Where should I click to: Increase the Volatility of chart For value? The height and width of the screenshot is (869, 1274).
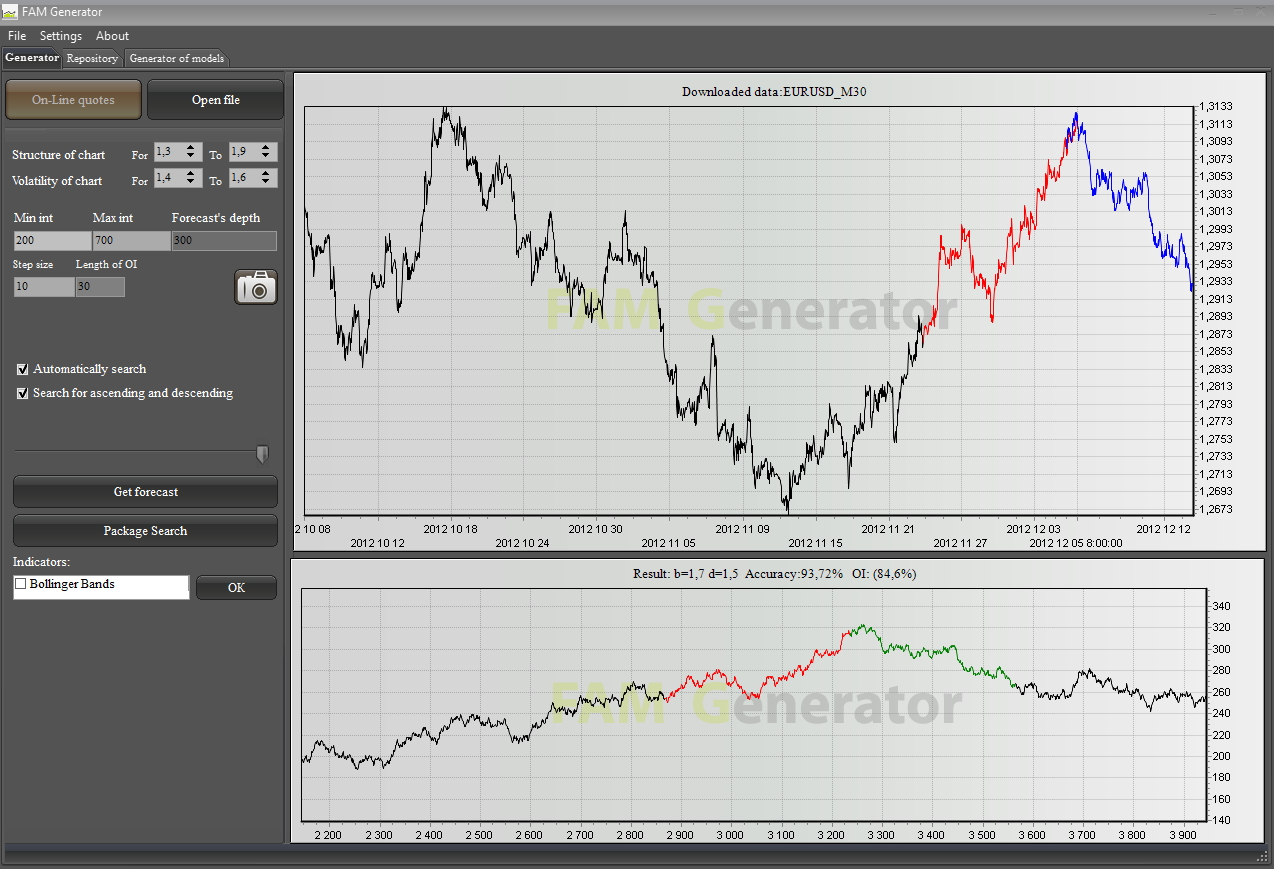pos(192,174)
